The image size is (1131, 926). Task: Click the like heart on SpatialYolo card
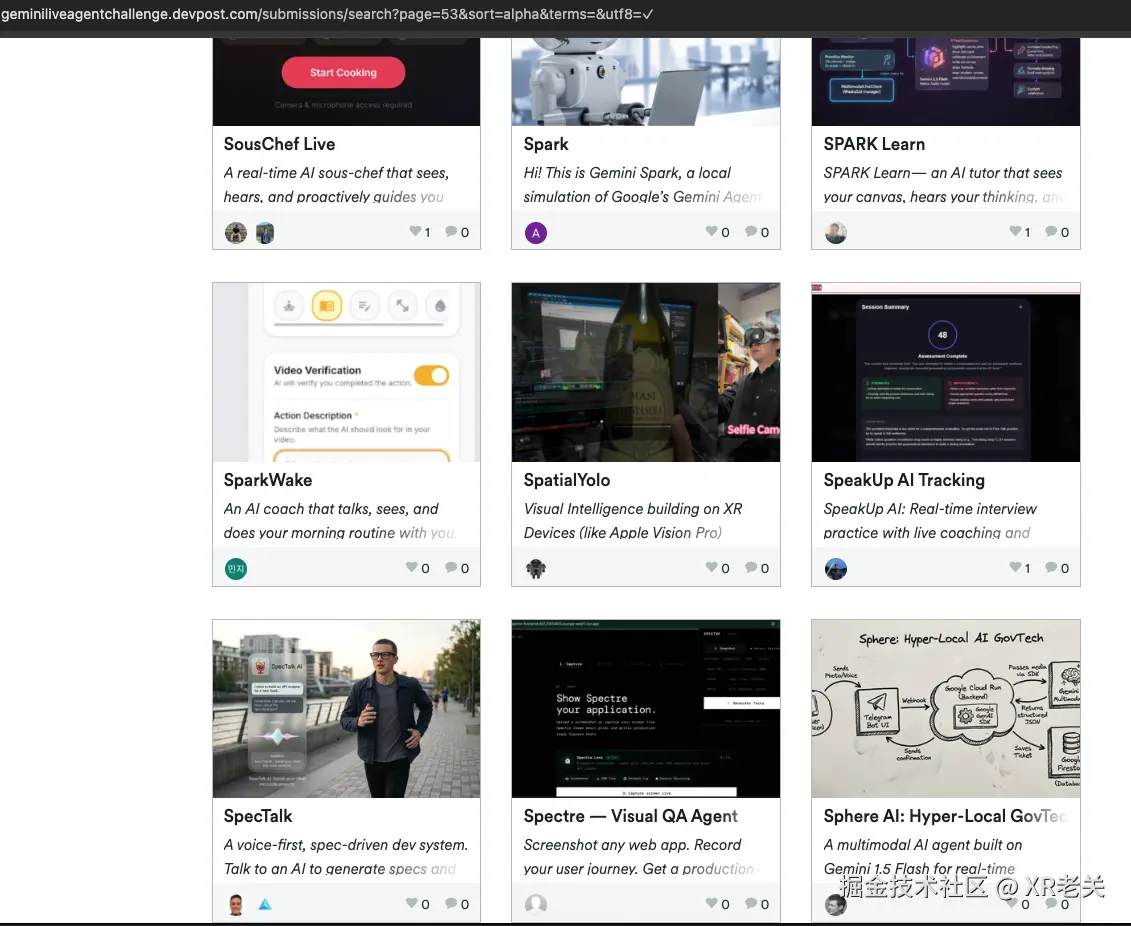tap(712, 567)
